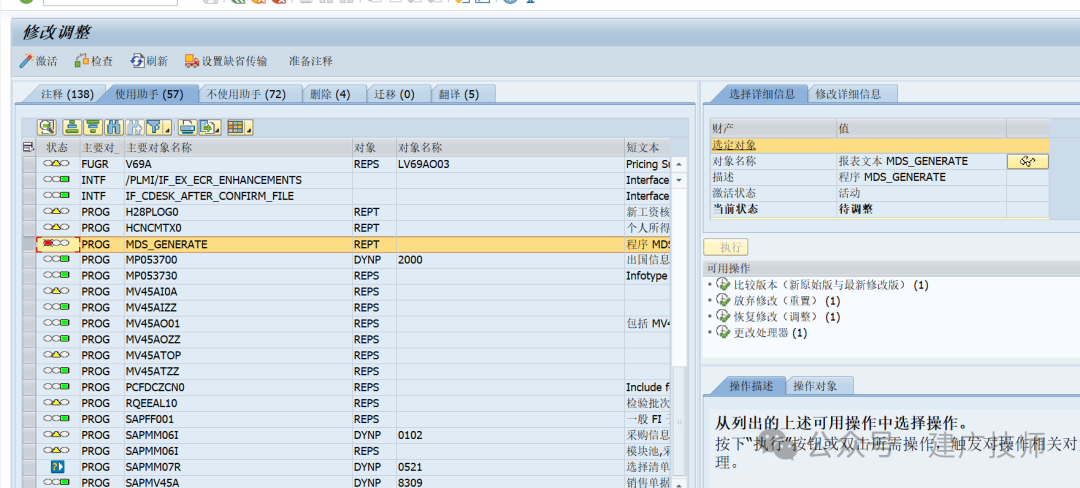Click 准备注释 toolbar button
The width and height of the screenshot is (1080, 488).
311,61
